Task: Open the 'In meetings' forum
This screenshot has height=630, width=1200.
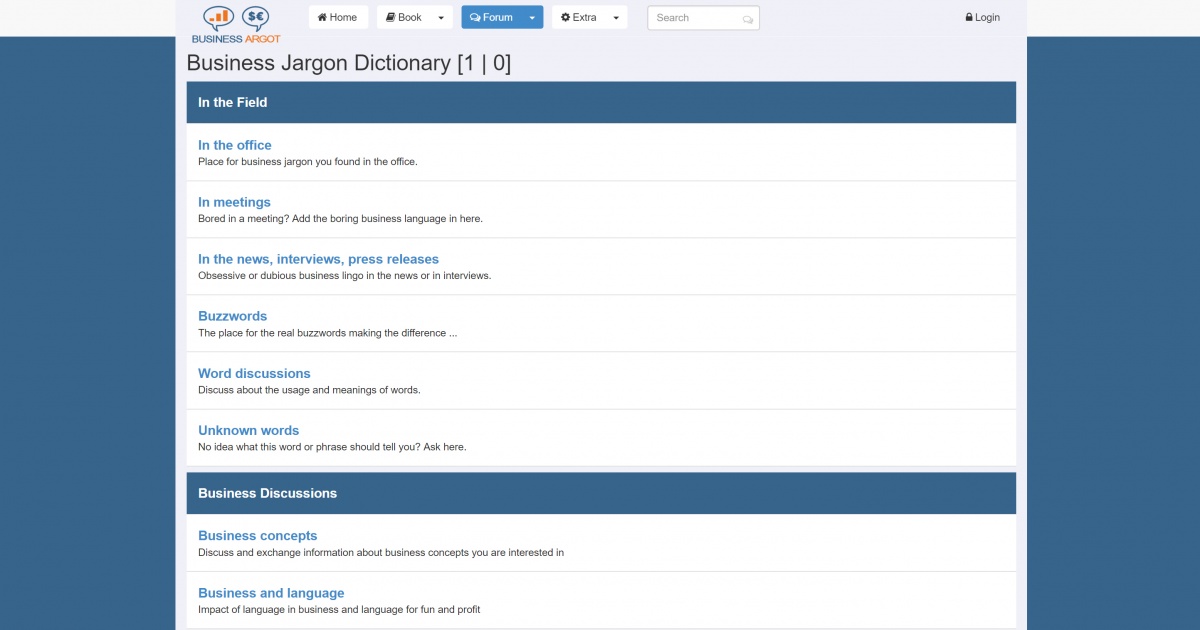Action: point(234,202)
